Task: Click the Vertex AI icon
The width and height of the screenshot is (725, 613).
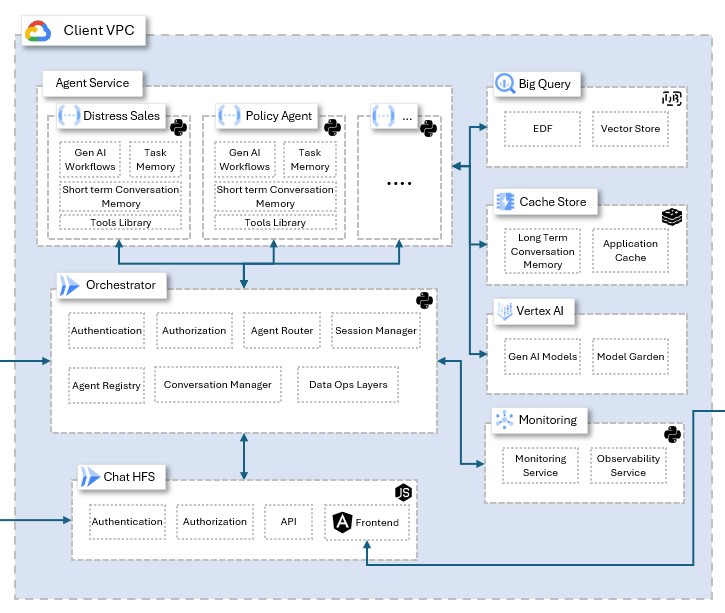Action: (x=505, y=312)
